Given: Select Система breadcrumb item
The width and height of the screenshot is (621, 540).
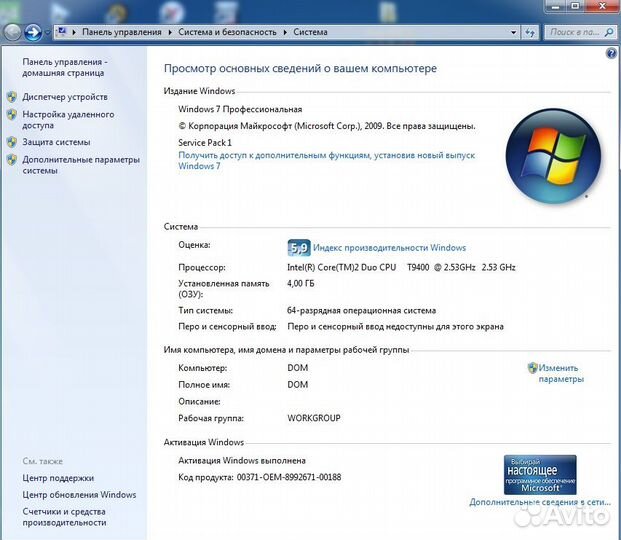Looking at the screenshot, I should [x=310, y=32].
